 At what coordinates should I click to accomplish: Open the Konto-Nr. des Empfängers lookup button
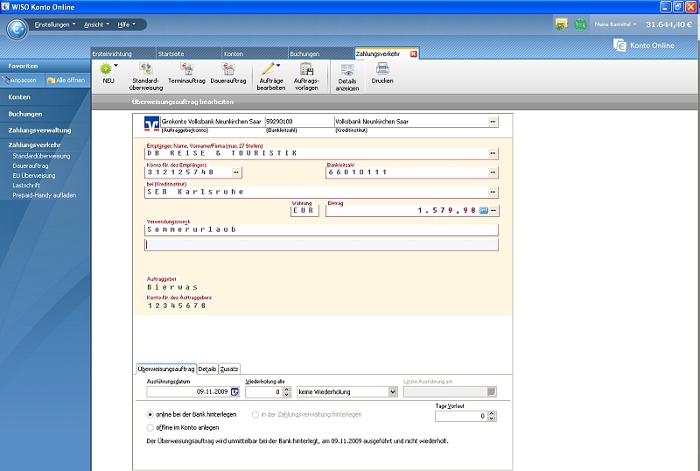tap(236, 172)
